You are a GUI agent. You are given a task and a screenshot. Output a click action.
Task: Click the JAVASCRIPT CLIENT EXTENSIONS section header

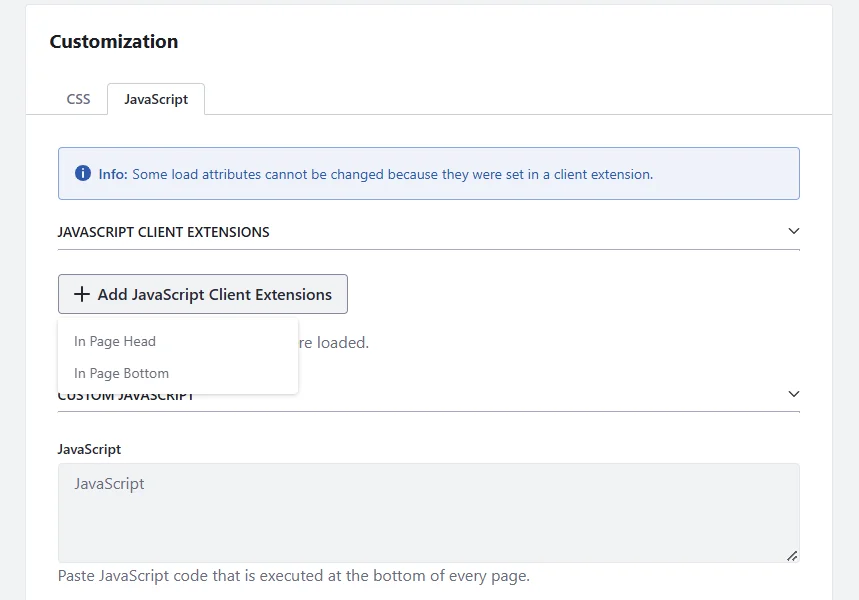[164, 231]
